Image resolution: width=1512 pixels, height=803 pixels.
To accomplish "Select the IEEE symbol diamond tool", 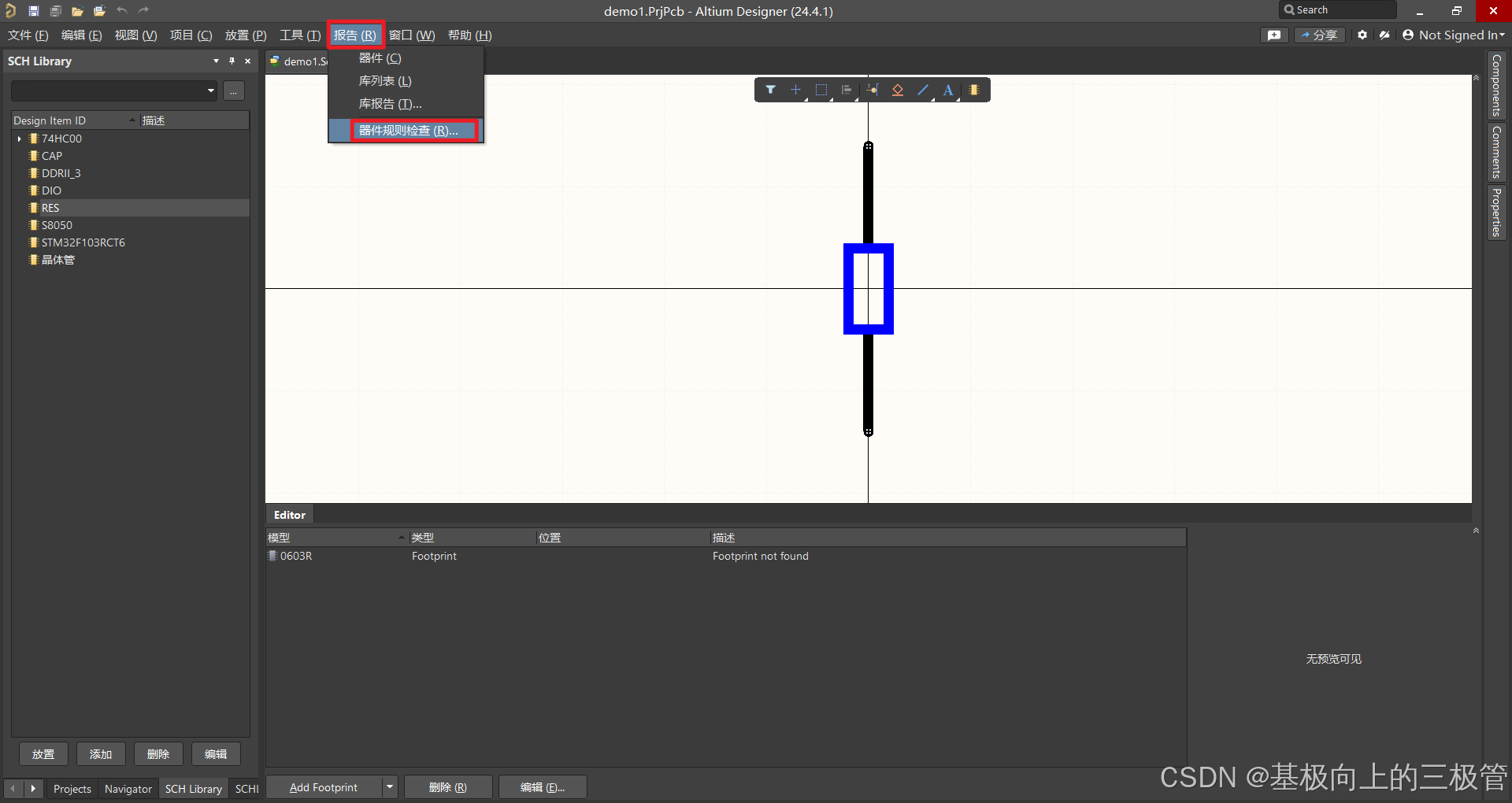I will point(897,90).
